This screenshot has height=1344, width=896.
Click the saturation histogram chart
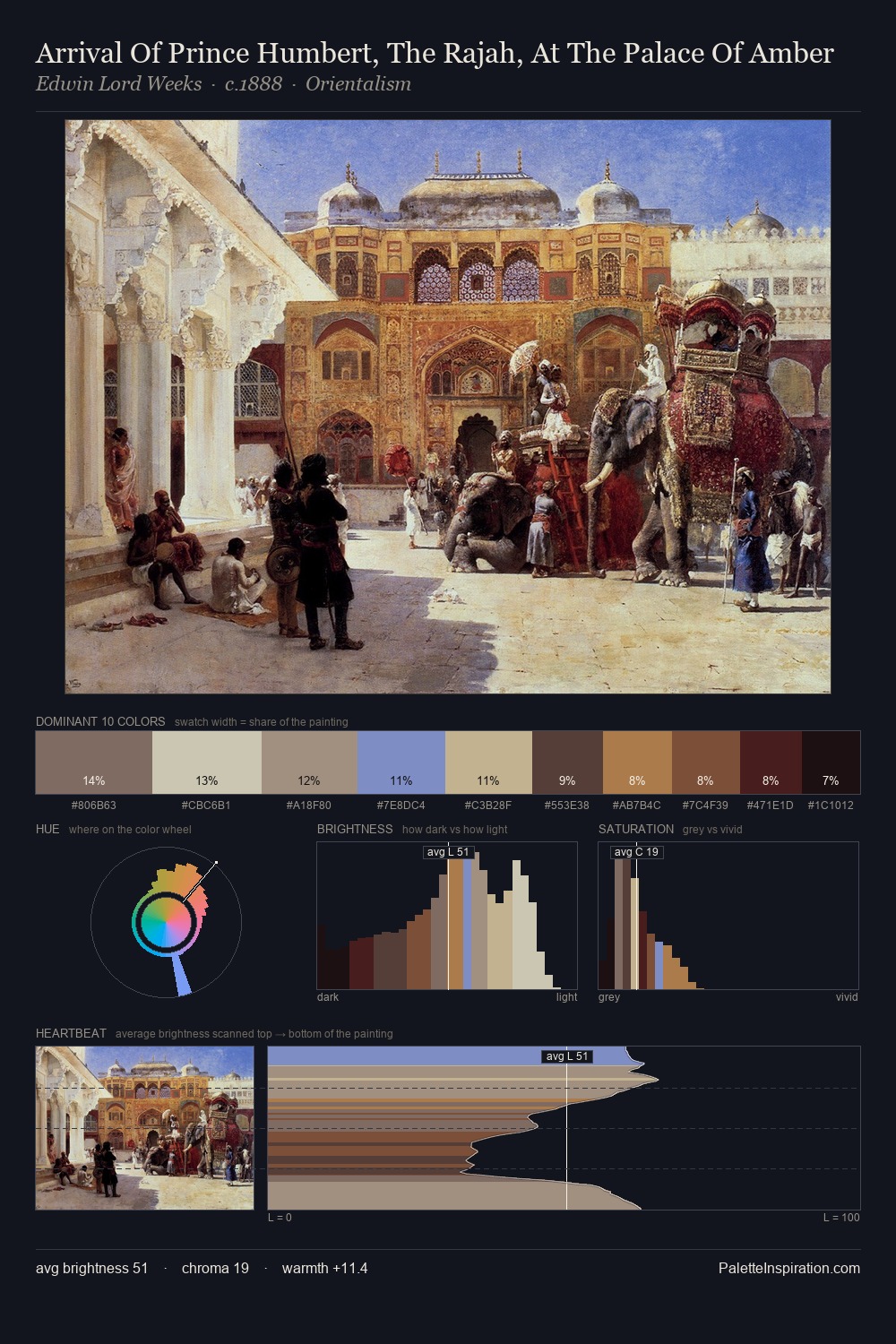(x=728, y=916)
